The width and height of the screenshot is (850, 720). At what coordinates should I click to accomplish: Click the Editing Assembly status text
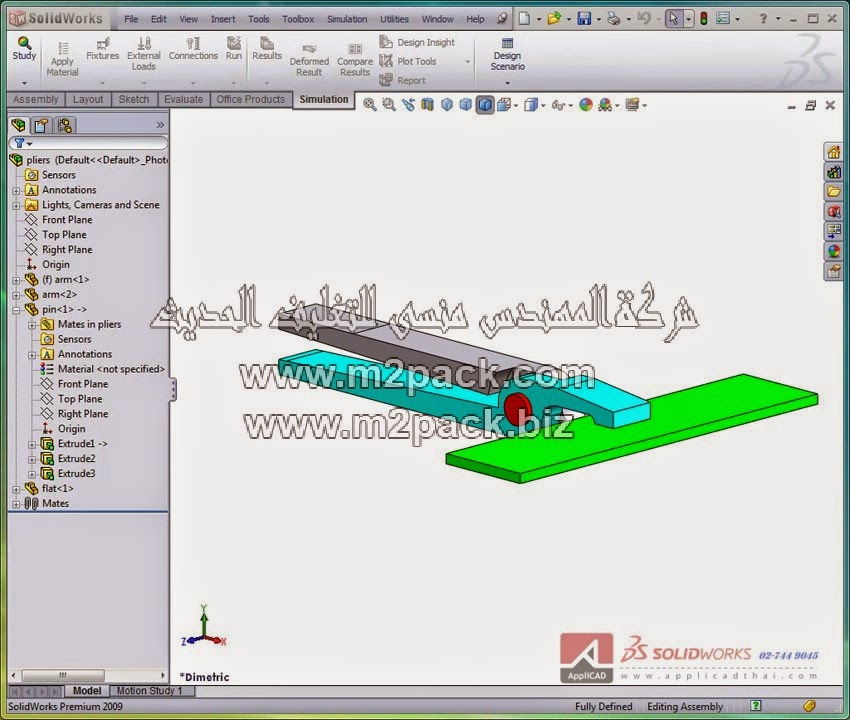pyautogui.click(x=685, y=706)
